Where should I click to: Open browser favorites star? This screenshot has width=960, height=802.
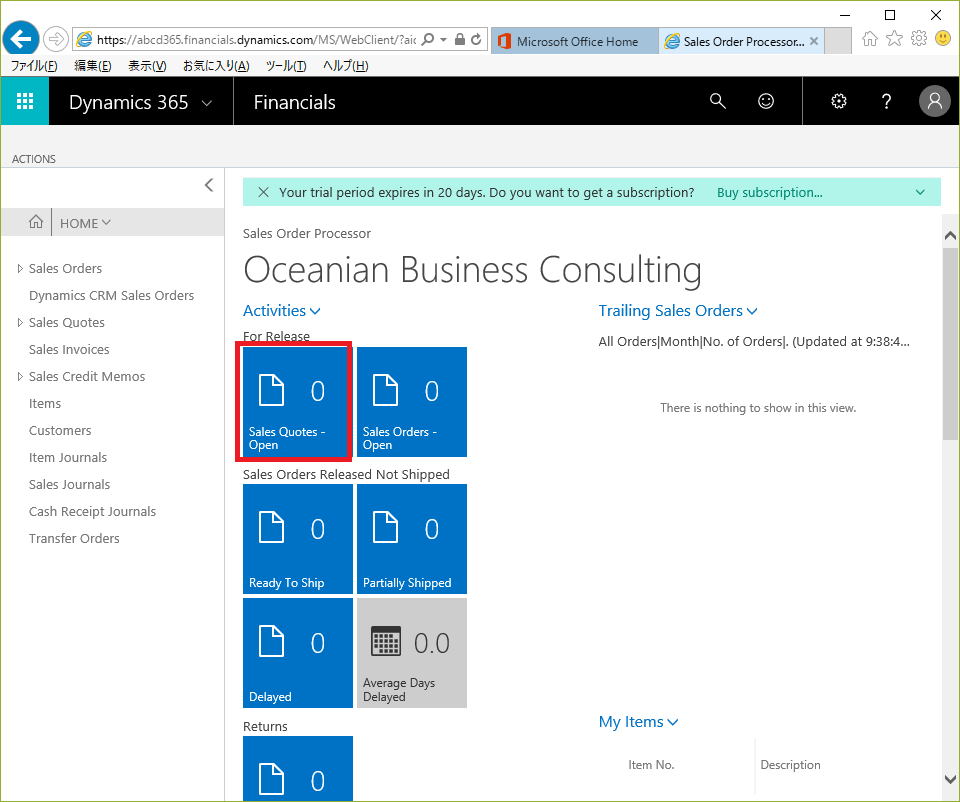point(894,39)
